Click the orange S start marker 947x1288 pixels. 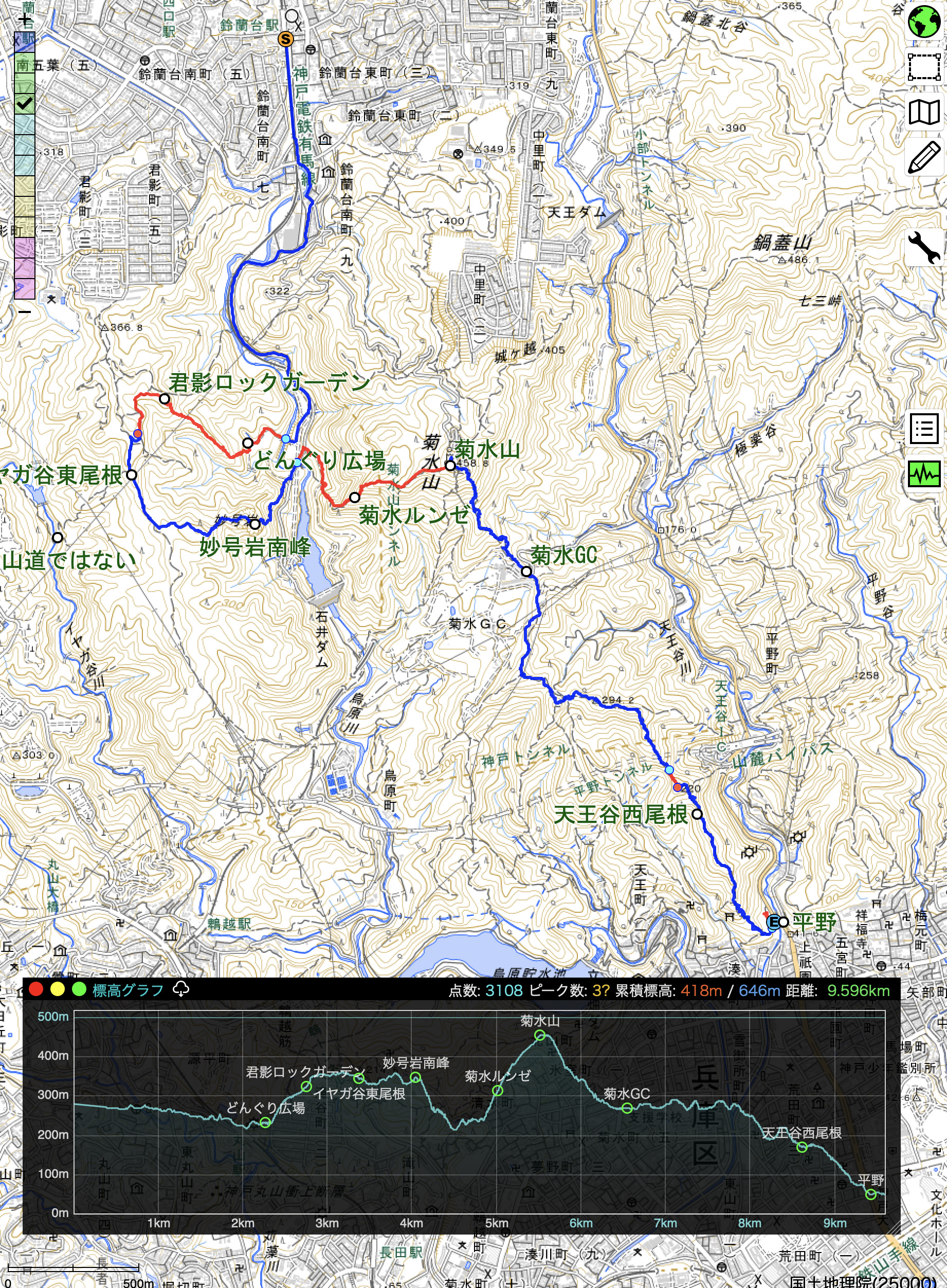coord(285,39)
